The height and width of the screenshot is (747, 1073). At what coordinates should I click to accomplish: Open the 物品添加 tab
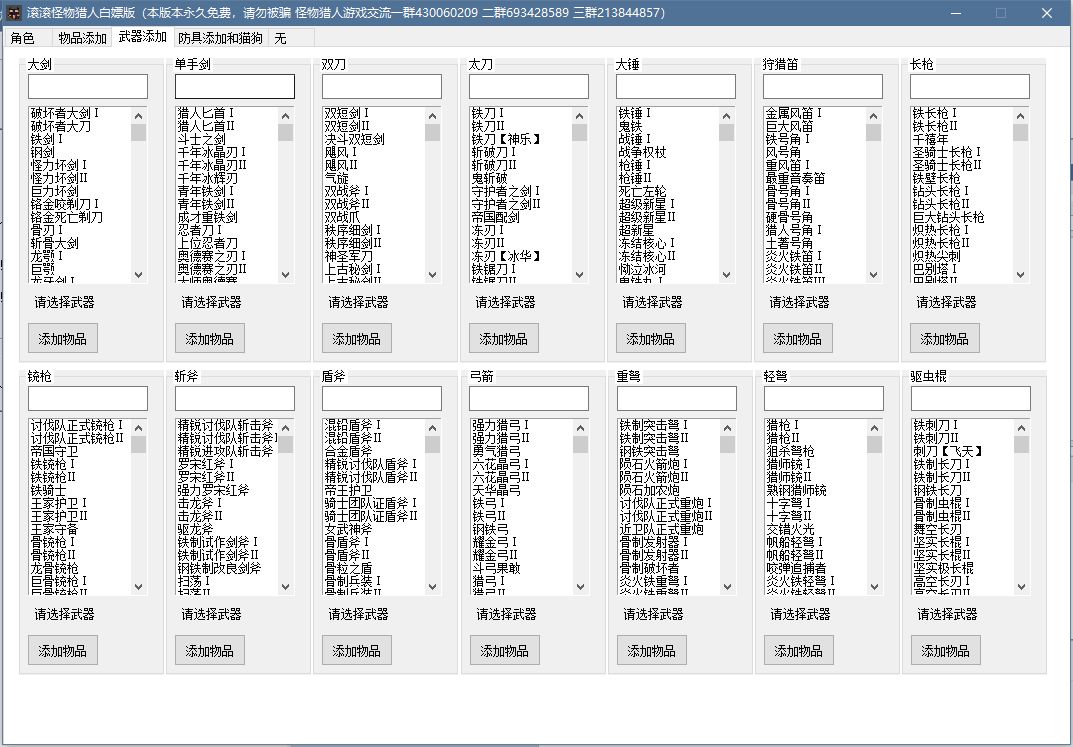[82, 38]
